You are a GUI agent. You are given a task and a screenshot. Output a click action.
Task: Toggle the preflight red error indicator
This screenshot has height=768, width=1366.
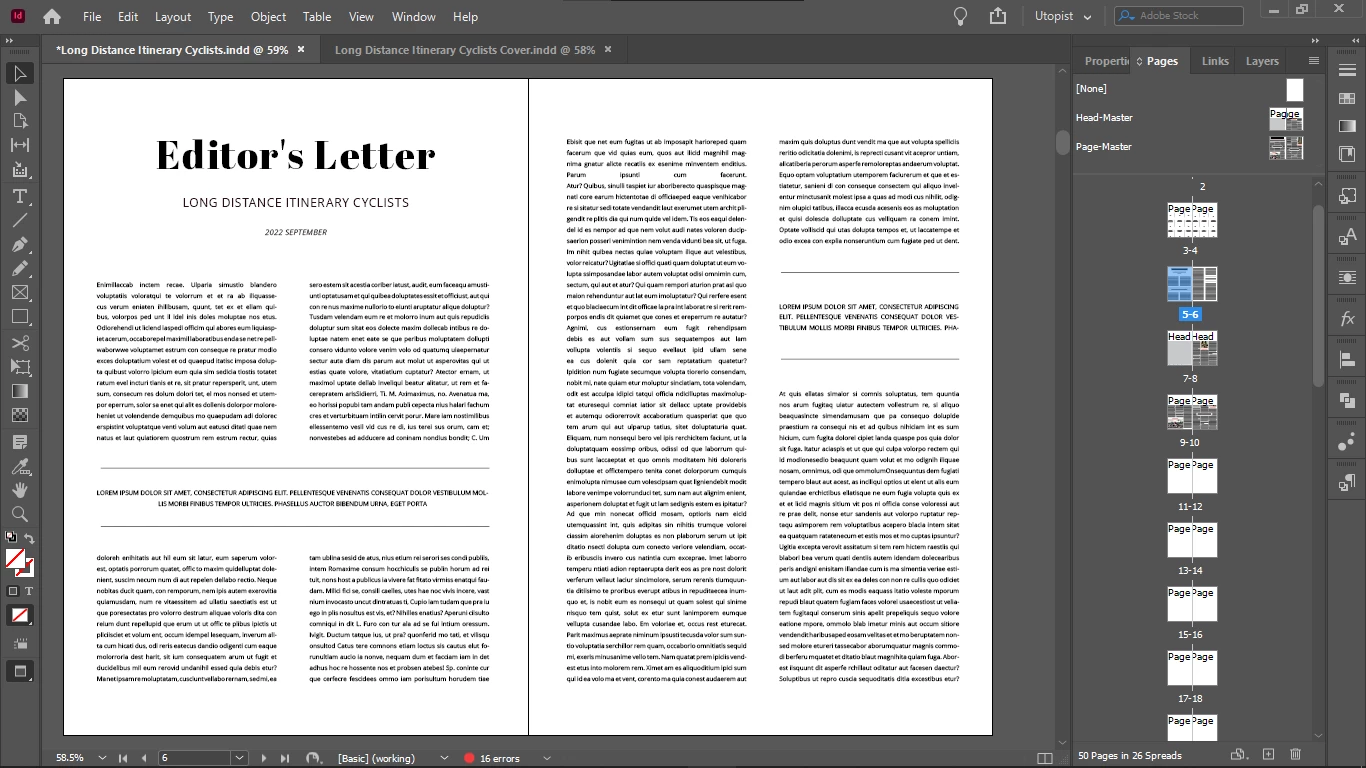[470, 759]
